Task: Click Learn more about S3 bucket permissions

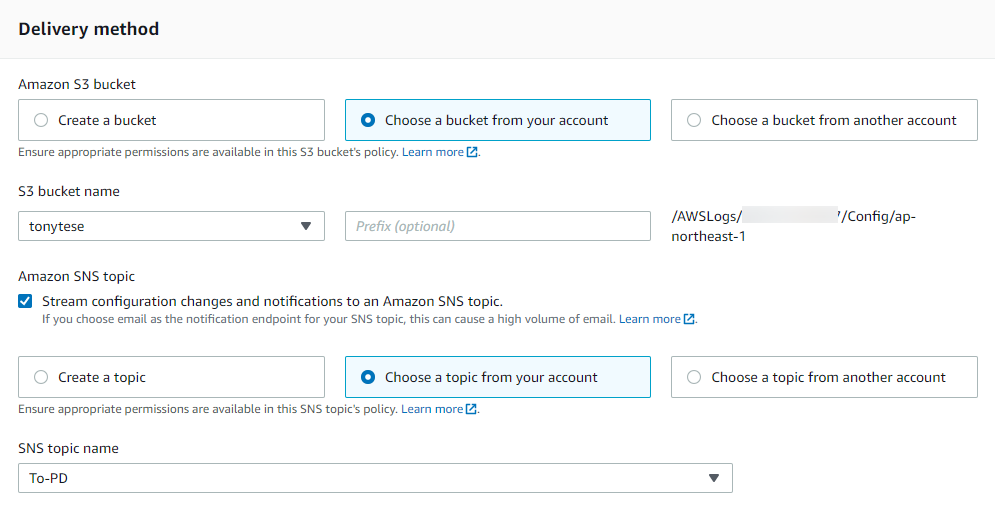Action: [x=433, y=152]
